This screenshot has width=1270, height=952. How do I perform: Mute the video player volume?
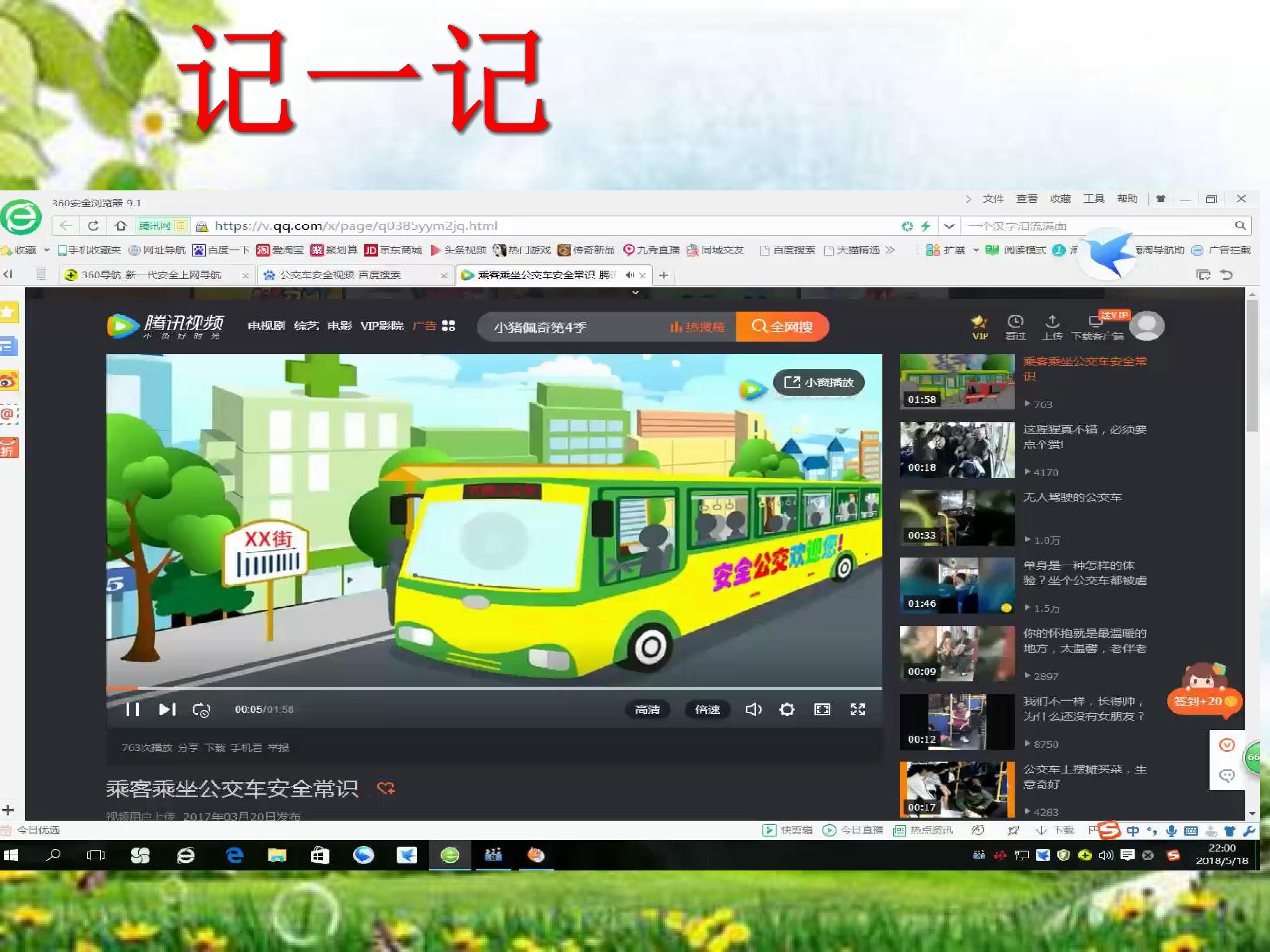tap(753, 710)
